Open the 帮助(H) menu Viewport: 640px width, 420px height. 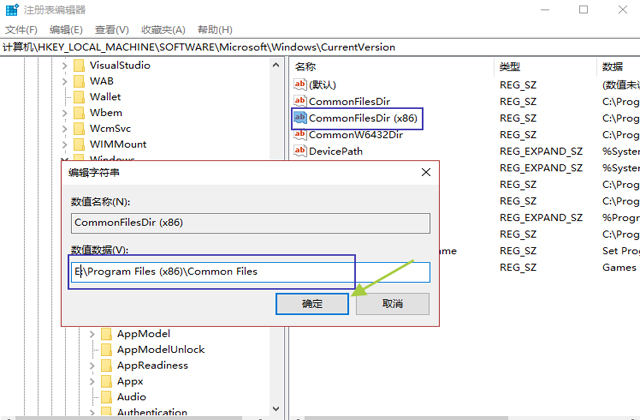(215, 30)
